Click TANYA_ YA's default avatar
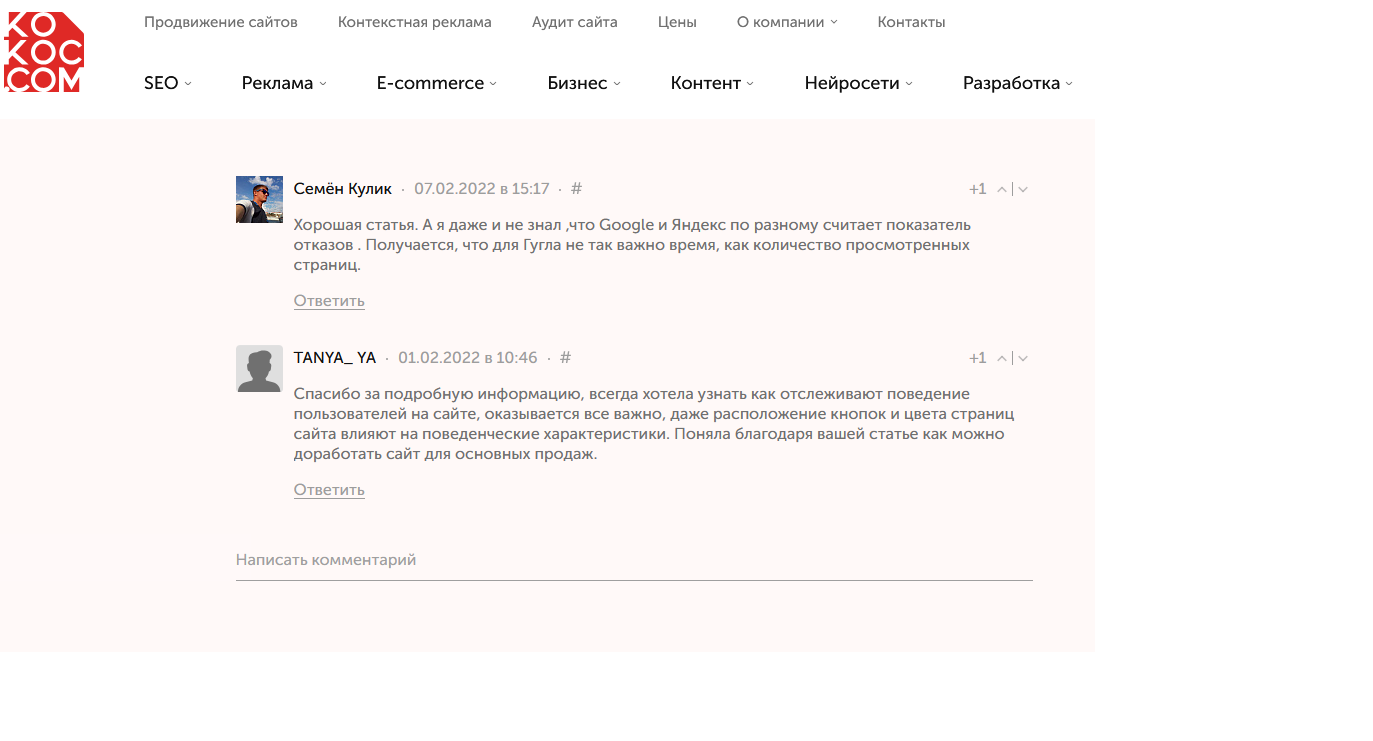 pos(259,369)
